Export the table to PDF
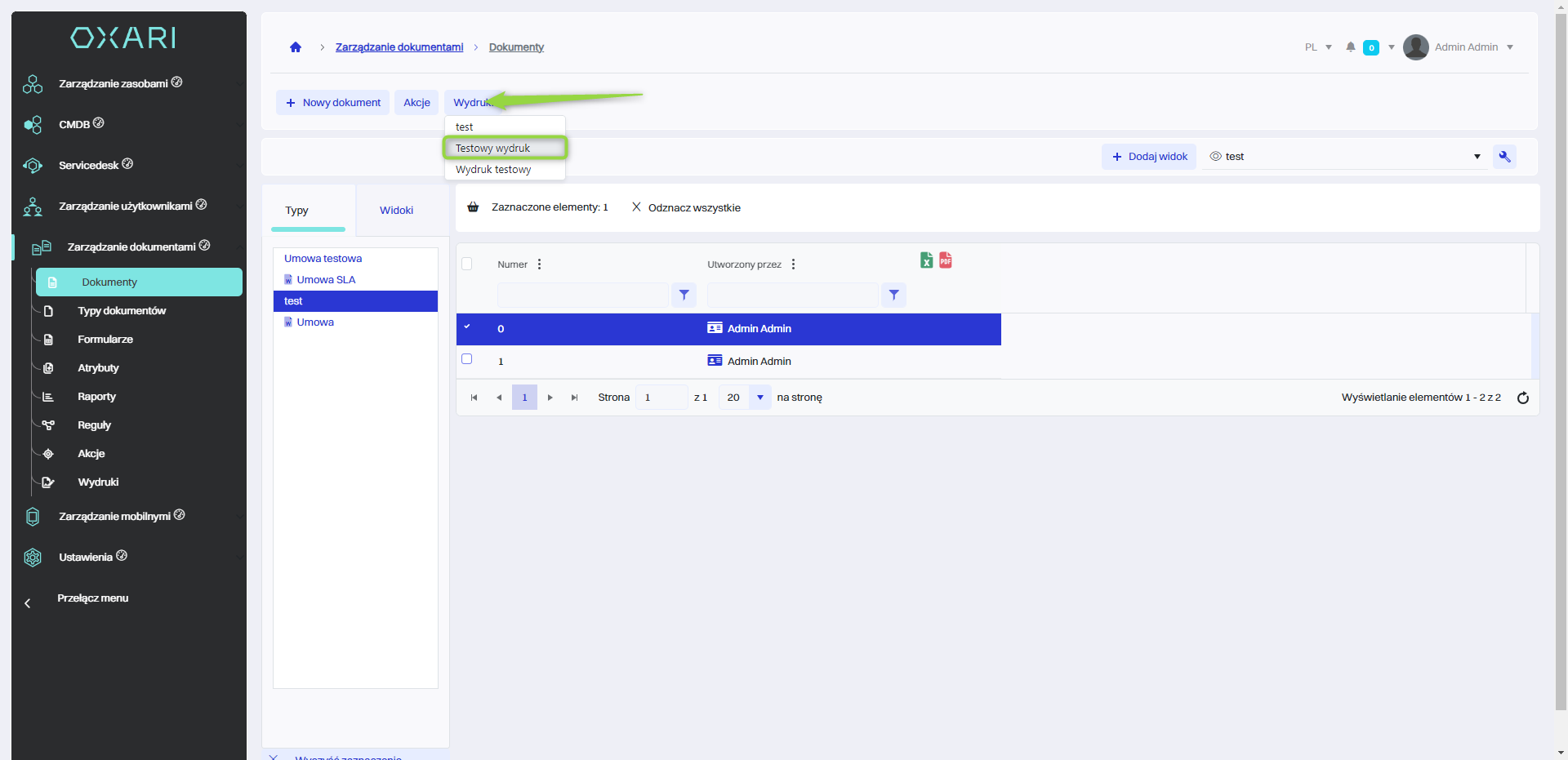Screen dimensions: 1568x760 pos(946,260)
